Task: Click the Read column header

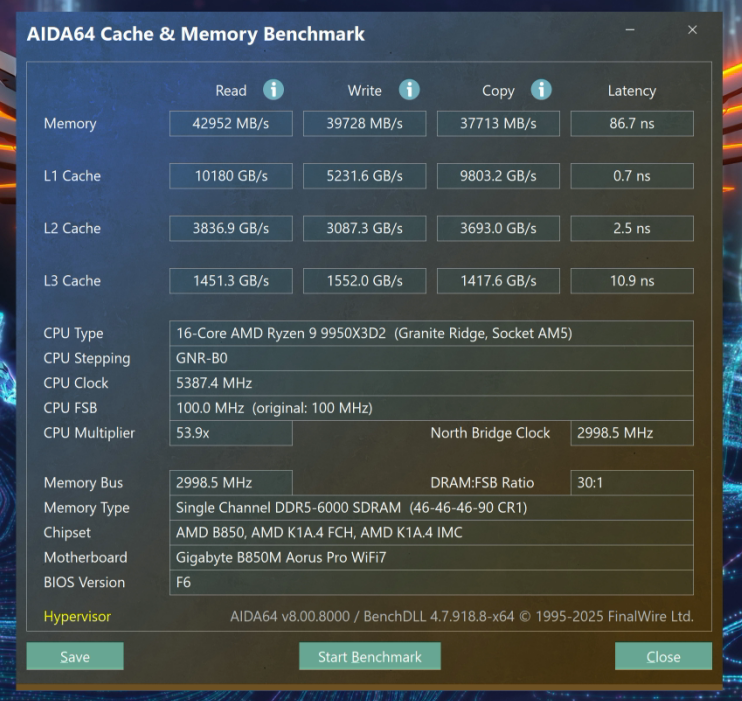Action: (x=231, y=90)
